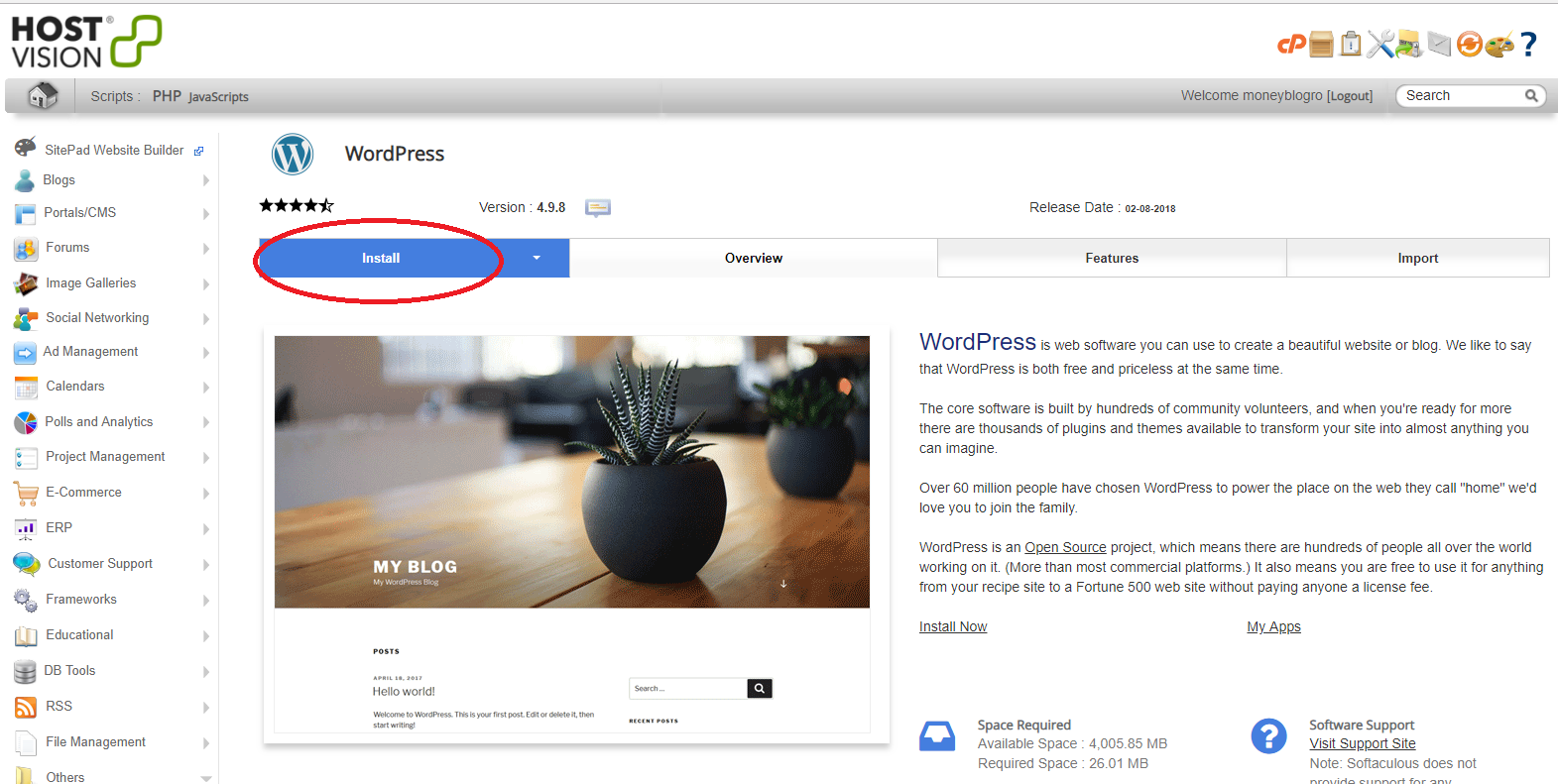Switch to the Features tab
This screenshot has height=784, width=1558.
[x=1112, y=258]
